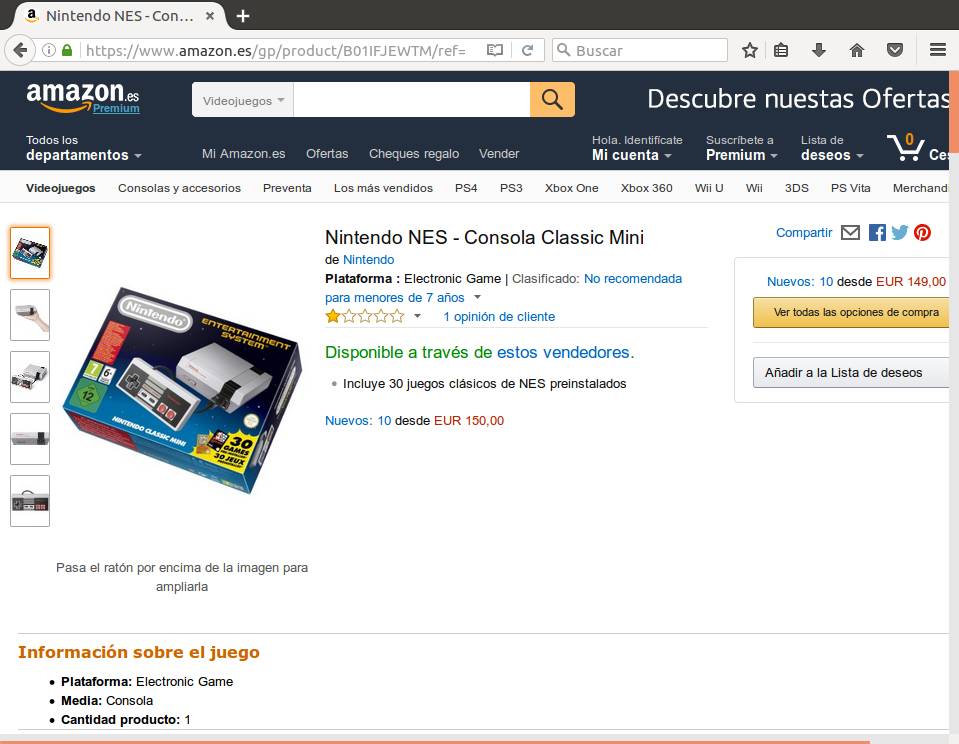959x744 pixels.
Task: Expand the star rating dropdown arrow
Action: 418,316
